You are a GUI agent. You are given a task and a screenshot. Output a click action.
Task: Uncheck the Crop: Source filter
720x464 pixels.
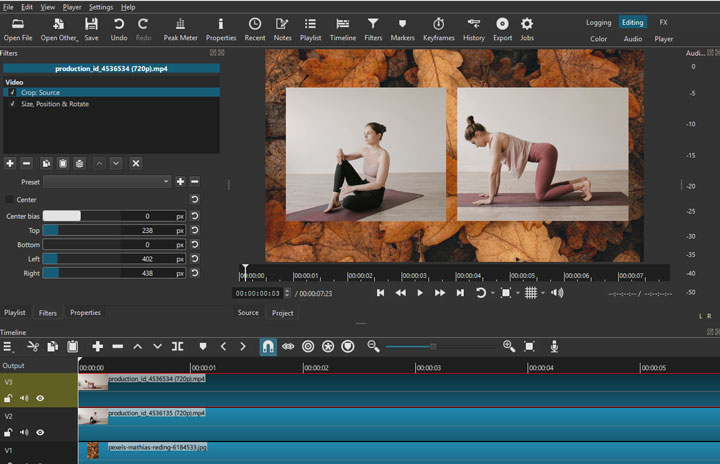click(12, 92)
